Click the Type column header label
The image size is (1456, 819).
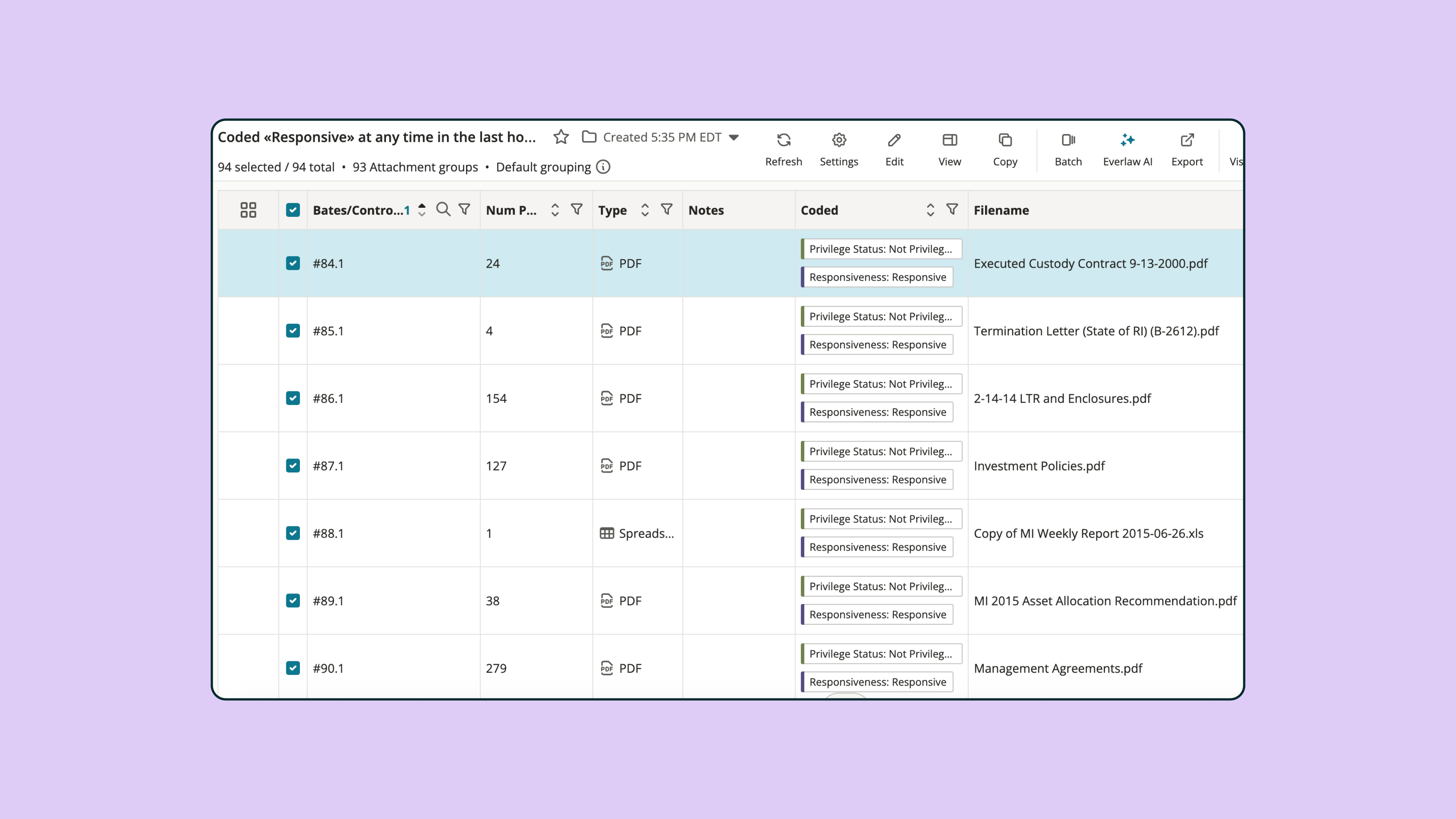612,210
